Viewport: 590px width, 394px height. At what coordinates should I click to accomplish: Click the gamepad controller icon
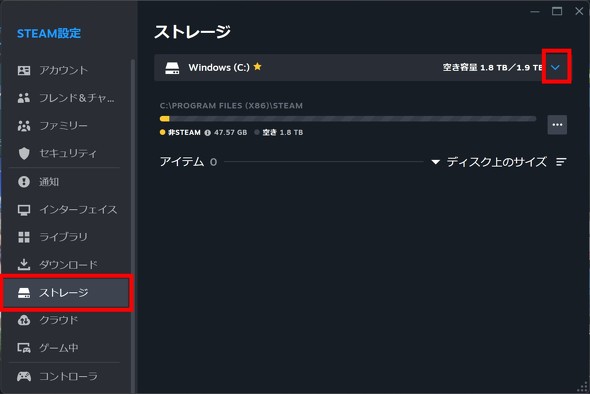click(24, 376)
